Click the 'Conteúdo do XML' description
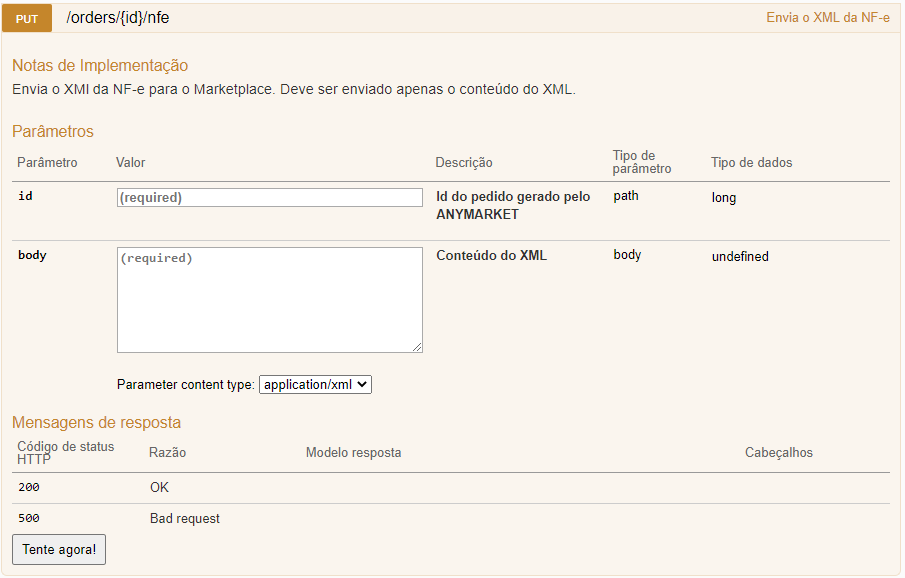This screenshot has width=905, height=578. click(491, 255)
